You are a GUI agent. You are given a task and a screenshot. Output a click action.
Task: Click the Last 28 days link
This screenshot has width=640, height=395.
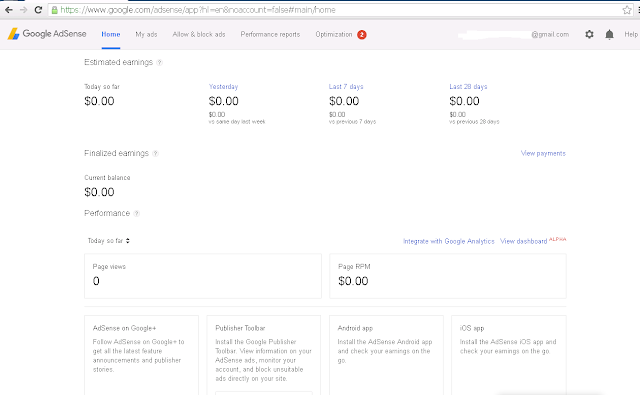[x=468, y=87]
